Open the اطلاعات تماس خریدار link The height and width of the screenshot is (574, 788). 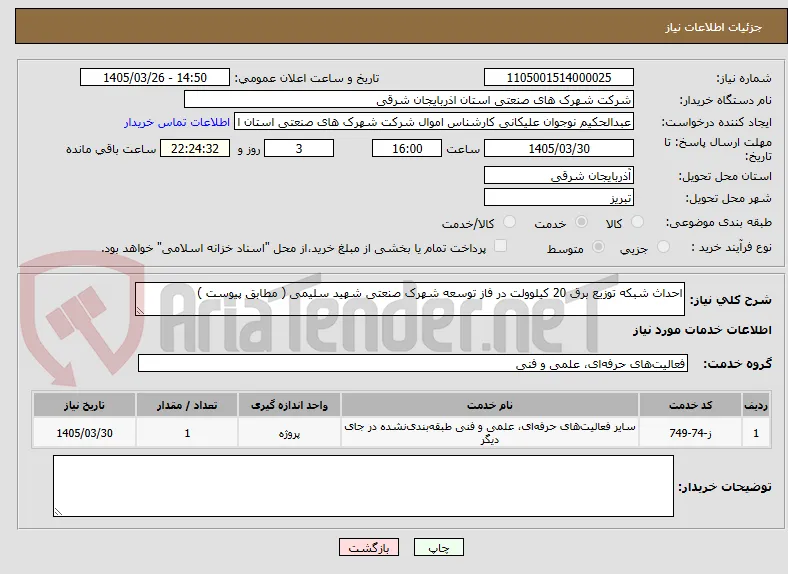click(177, 122)
